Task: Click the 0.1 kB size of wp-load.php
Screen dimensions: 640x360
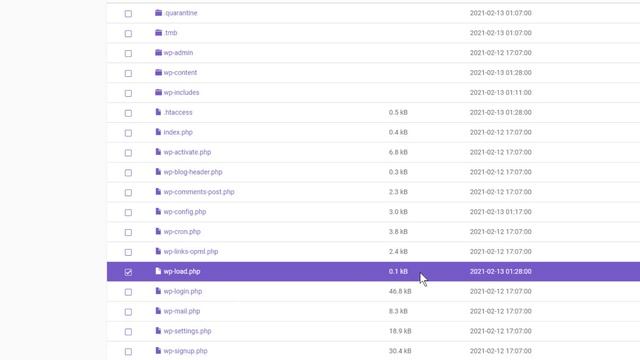Action: pyautogui.click(x=398, y=271)
